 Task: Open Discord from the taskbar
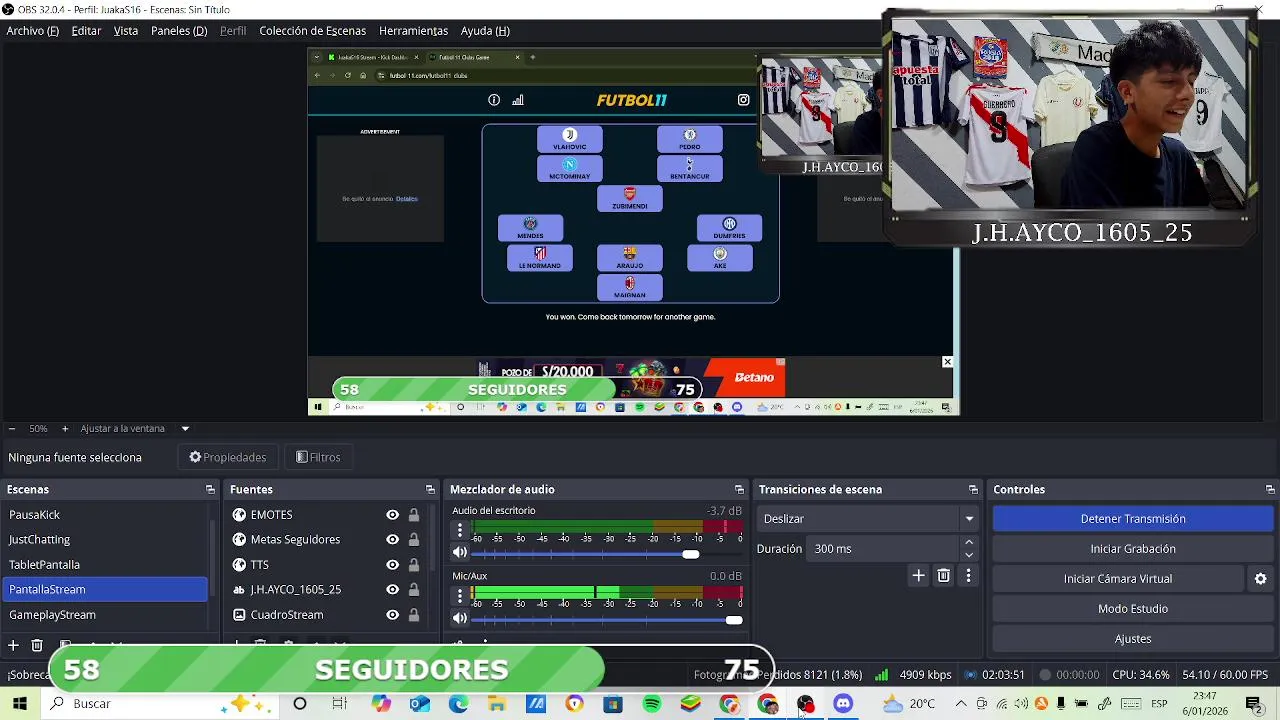[843, 704]
